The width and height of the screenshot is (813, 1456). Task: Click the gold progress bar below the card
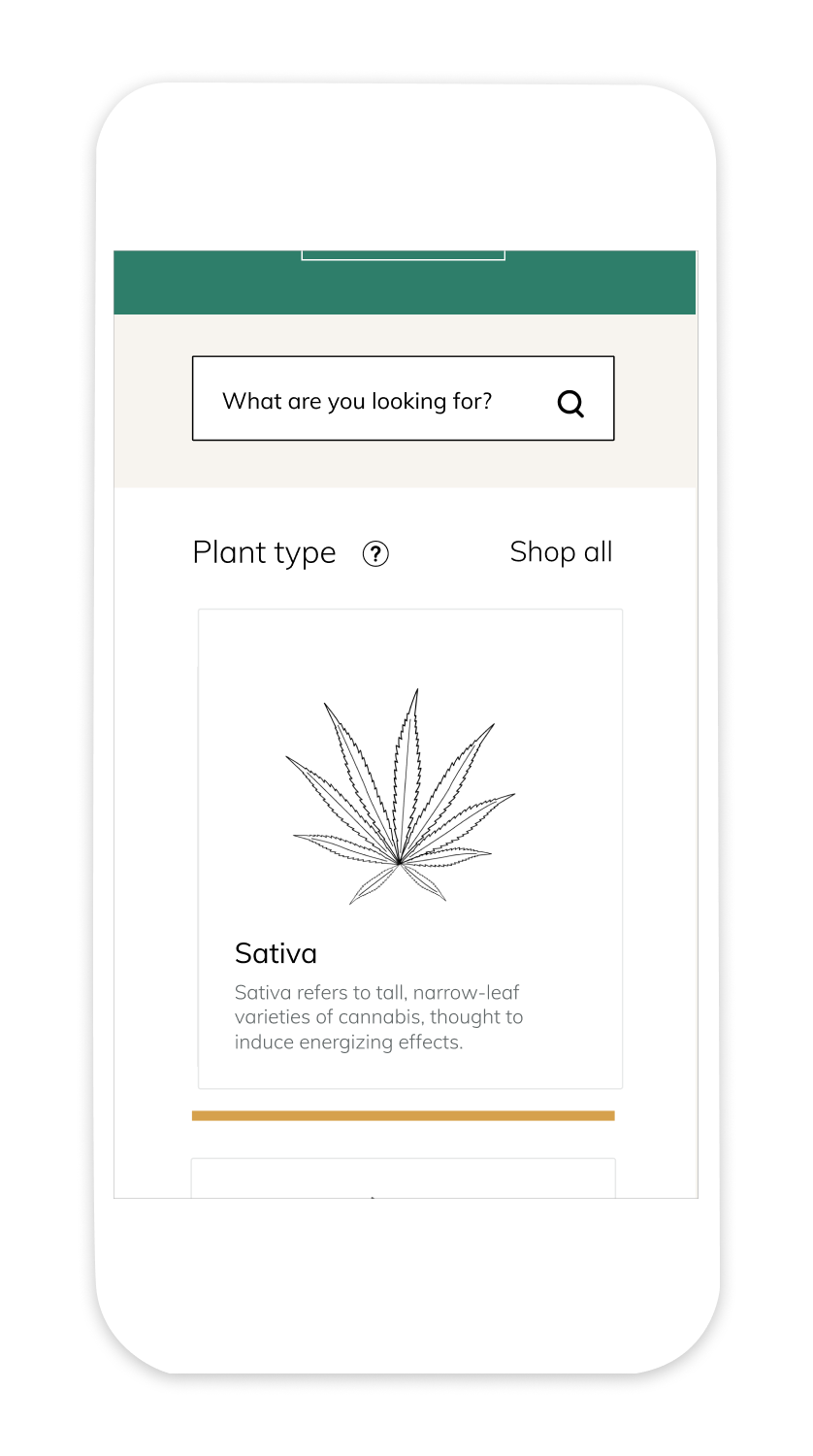pyautogui.click(x=404, y=1115)
